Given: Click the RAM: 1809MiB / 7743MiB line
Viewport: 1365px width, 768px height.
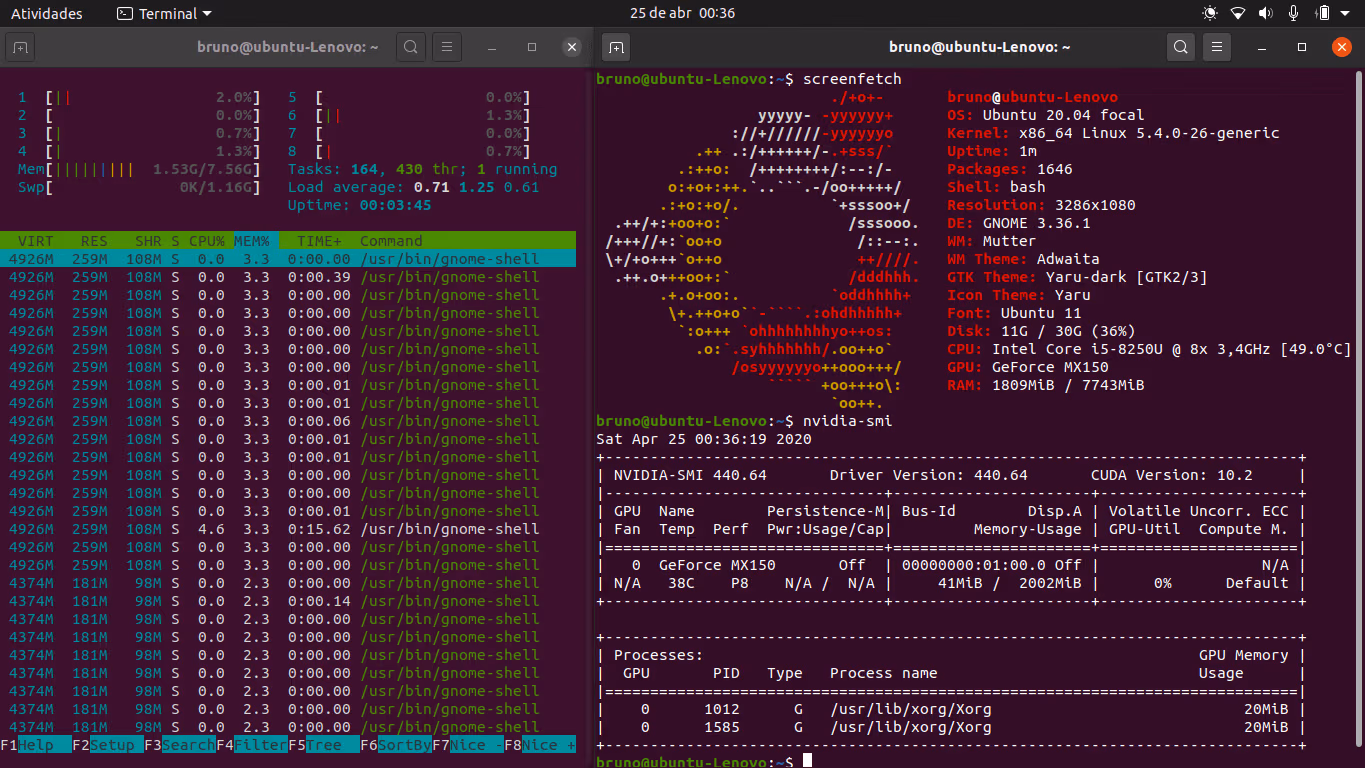Looking at the screenshot, I should [1046, 385].
